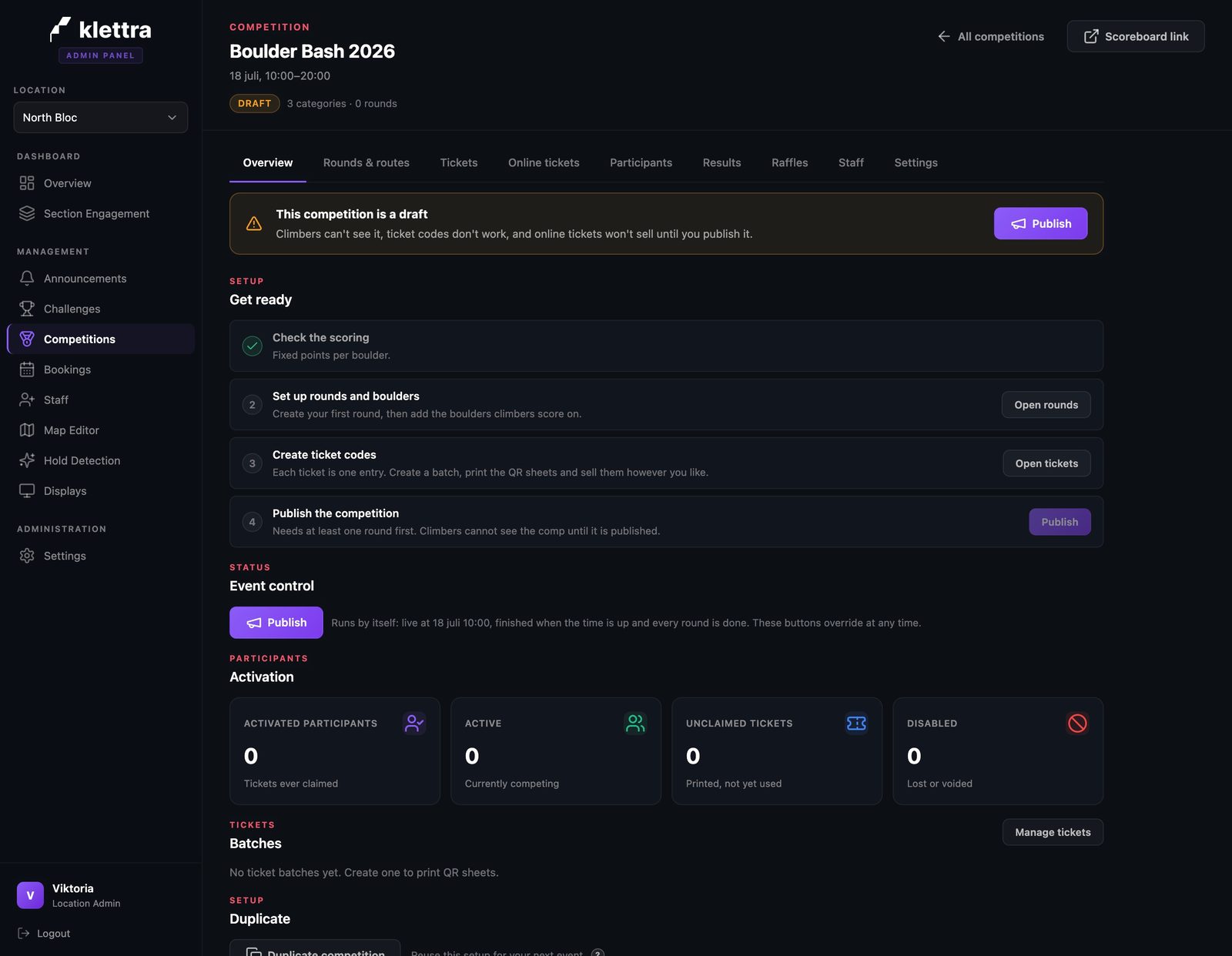Click the sidebar Settings gear icon
Image resolution: width=1232 pixels, height=956 pixels.
[27, 556]
